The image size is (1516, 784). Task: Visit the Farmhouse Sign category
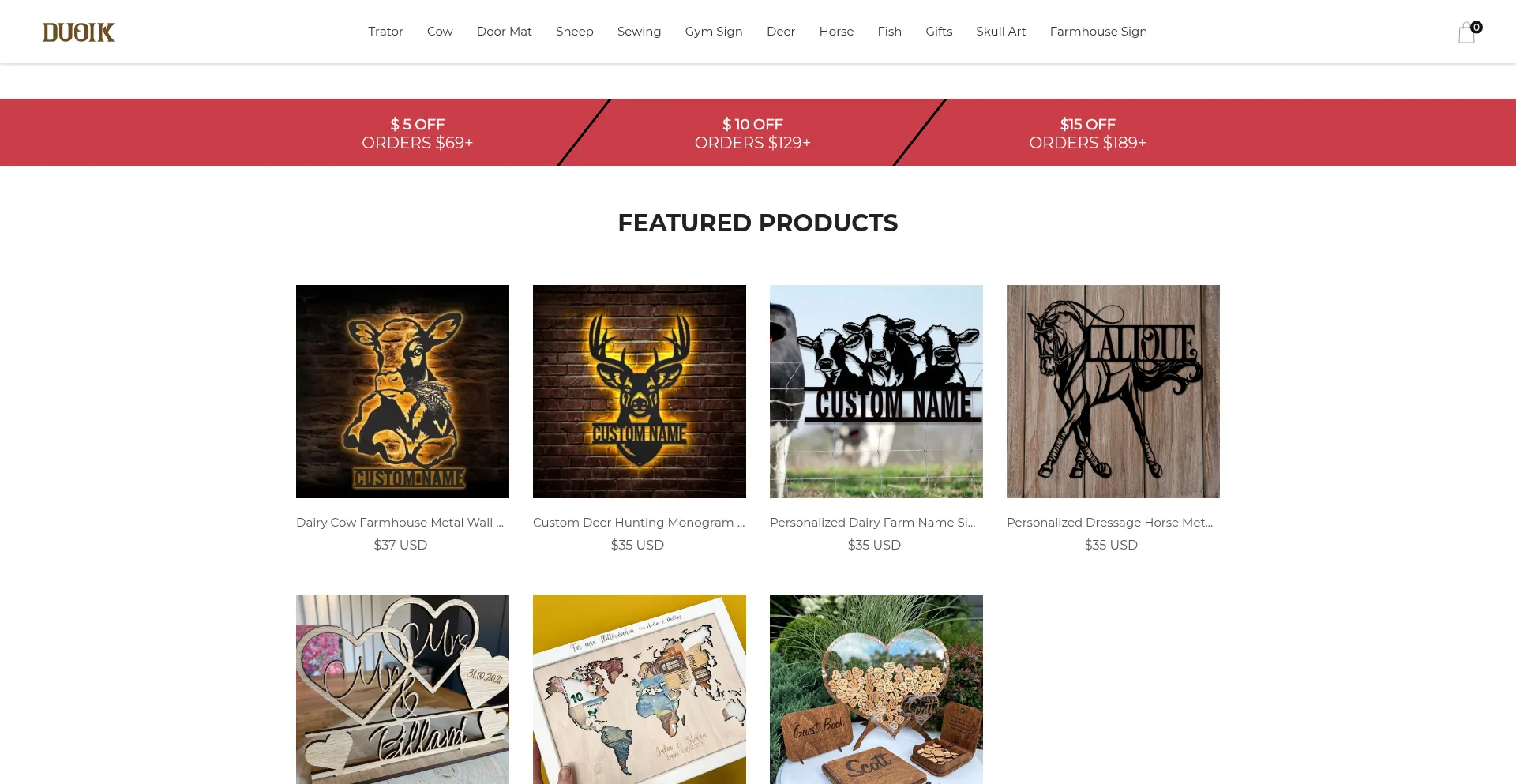pos(1098,32)
